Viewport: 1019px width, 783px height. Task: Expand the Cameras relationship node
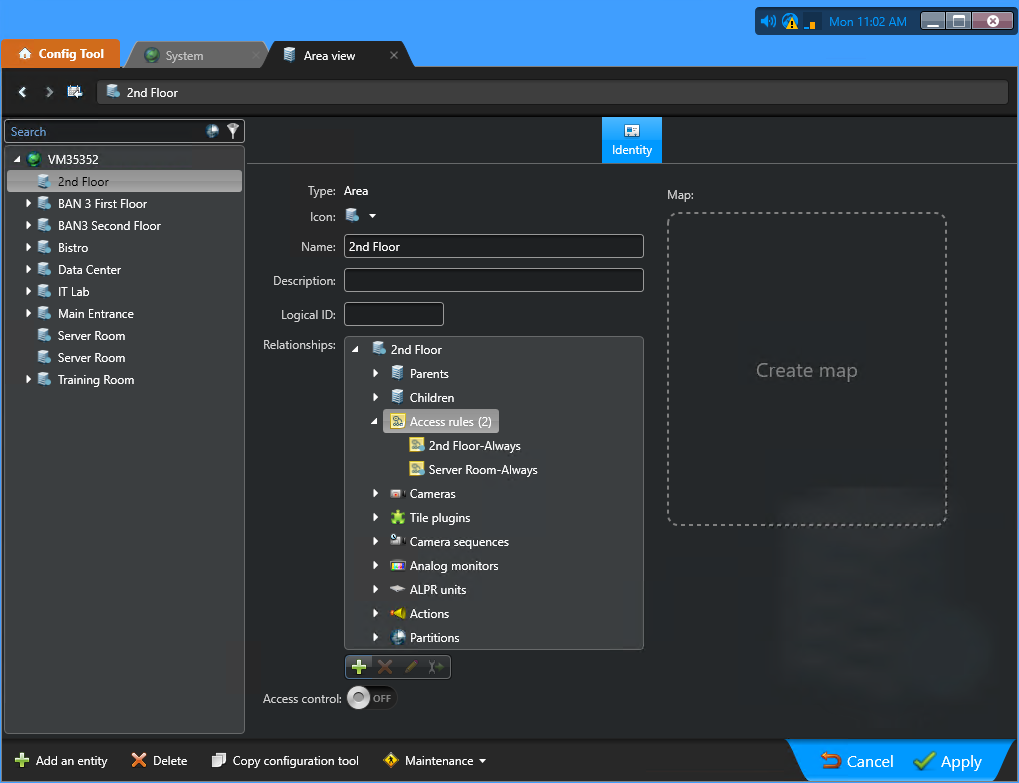(x=375, y=493)
